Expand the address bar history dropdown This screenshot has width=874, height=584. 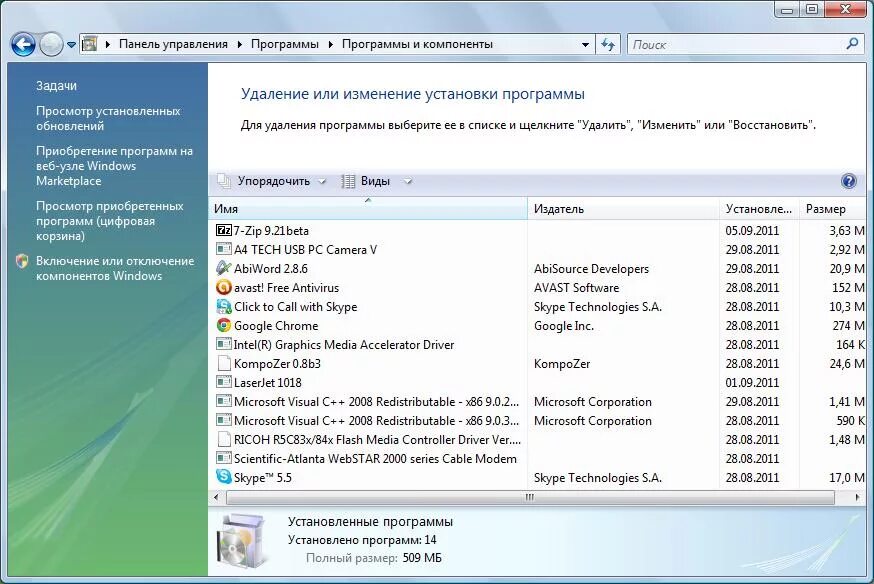click(587, 44)
